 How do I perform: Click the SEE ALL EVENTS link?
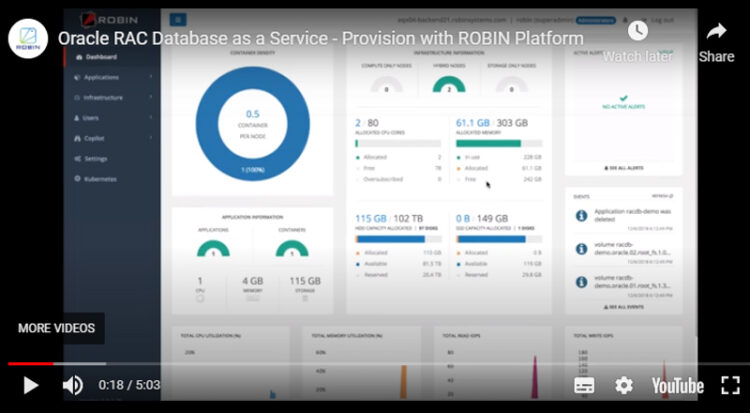point(623,307)
